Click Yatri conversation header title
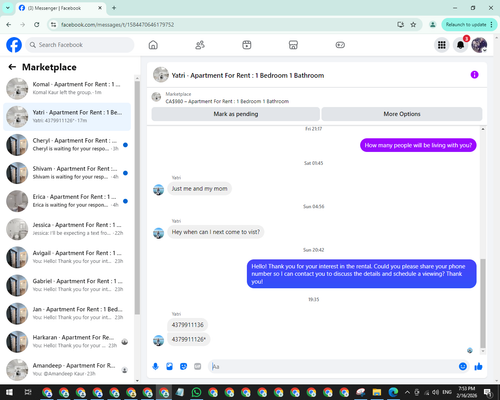Screen dimensions: 500x400 pyautogui.click(x=248, y=75)
